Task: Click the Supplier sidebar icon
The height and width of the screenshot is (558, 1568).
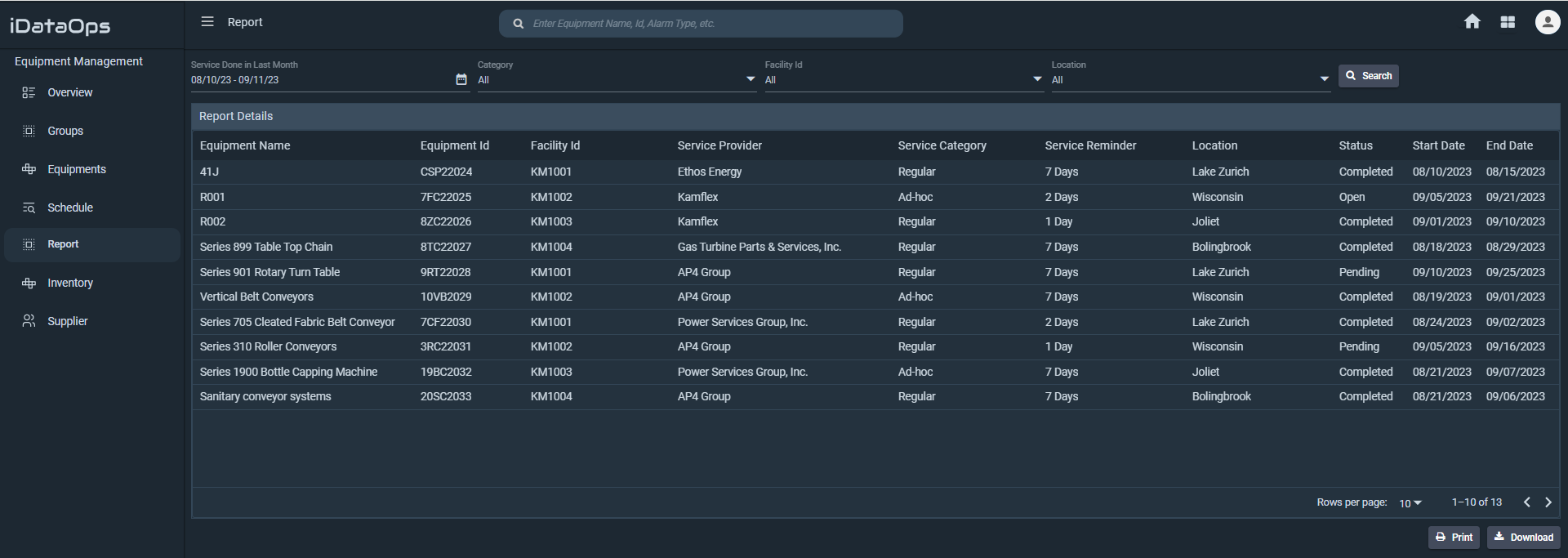Action: pos(29,321)
